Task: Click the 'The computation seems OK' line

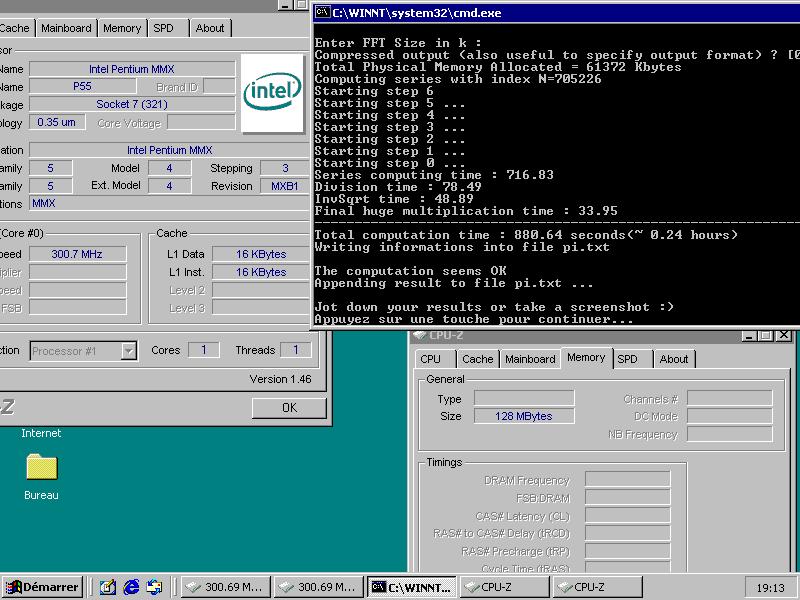Action: click(x=411, y=271)
